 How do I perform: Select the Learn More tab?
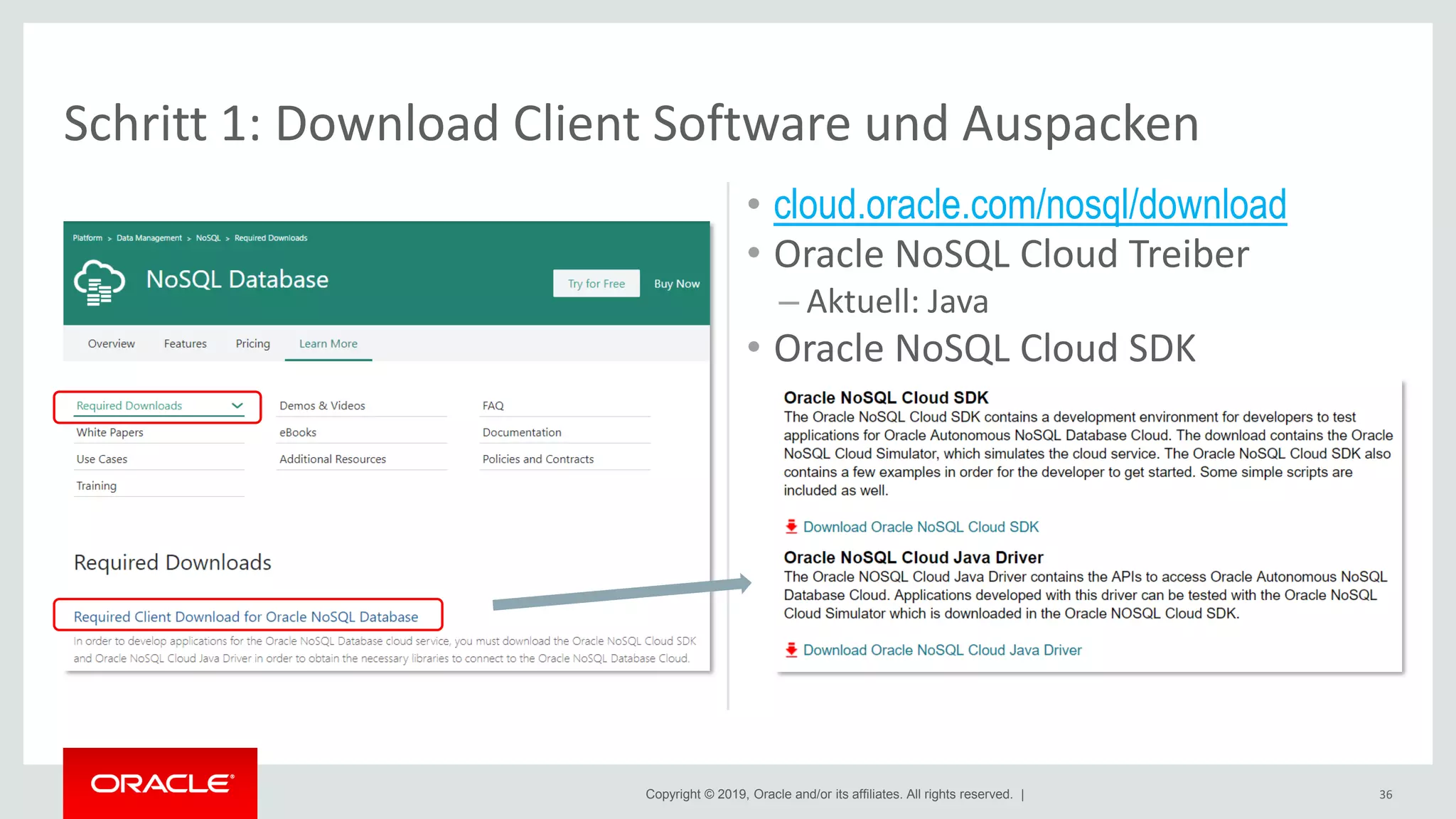pyautogui.click(x=328, y=343)
